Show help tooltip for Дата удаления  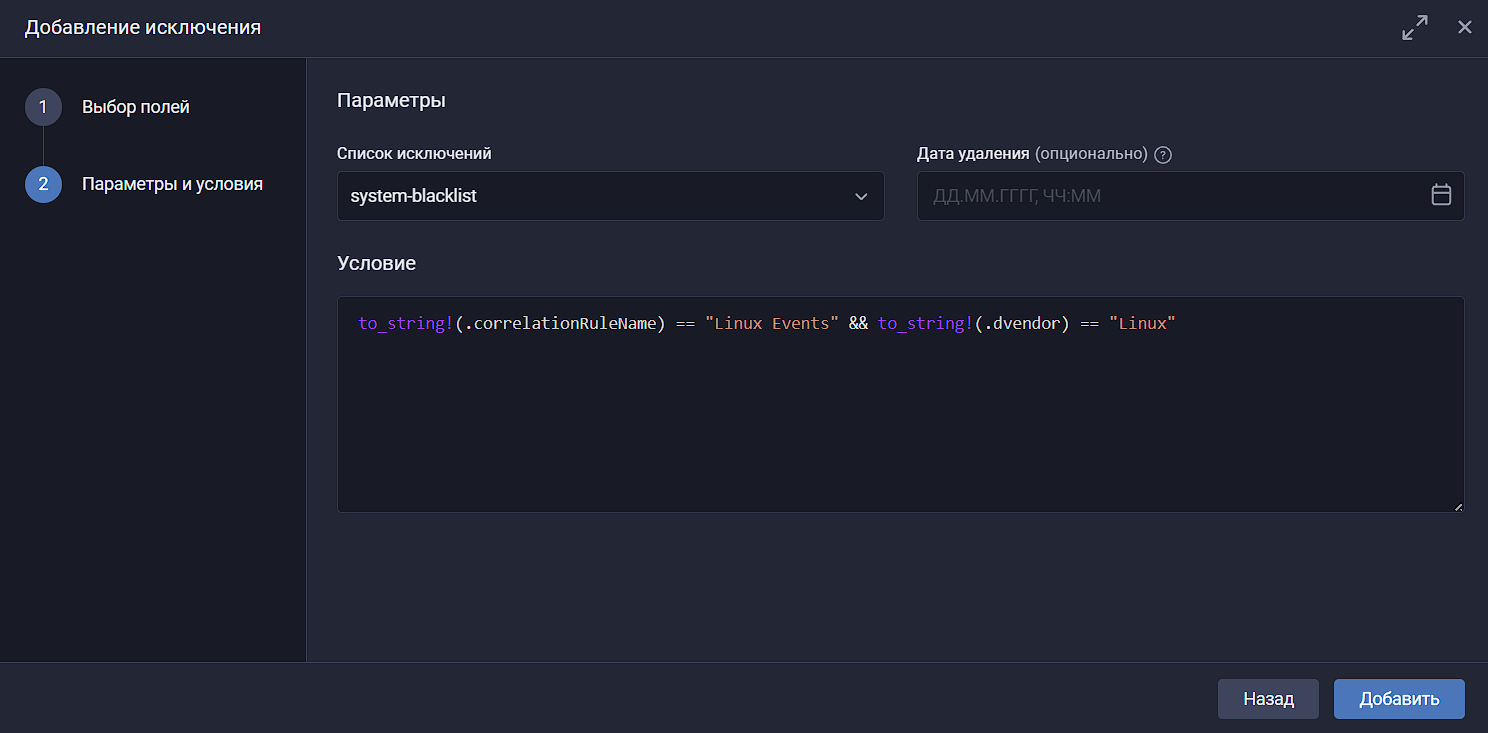tap(1162, 155)
